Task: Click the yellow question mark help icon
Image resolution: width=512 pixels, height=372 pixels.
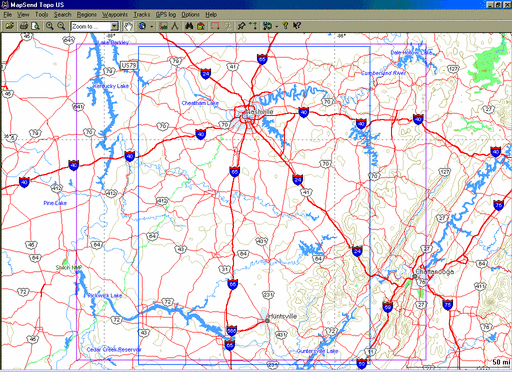Action: pos(286,26)
